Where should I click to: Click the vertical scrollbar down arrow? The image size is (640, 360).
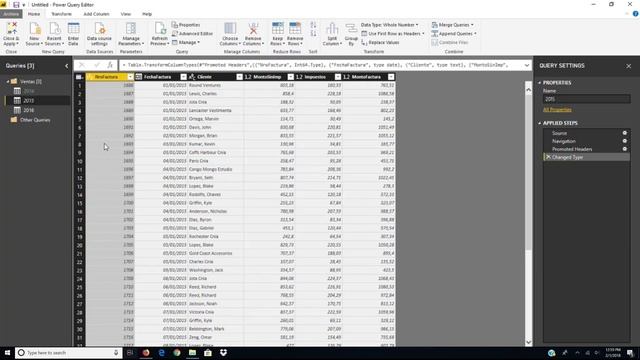pos(529,342)
